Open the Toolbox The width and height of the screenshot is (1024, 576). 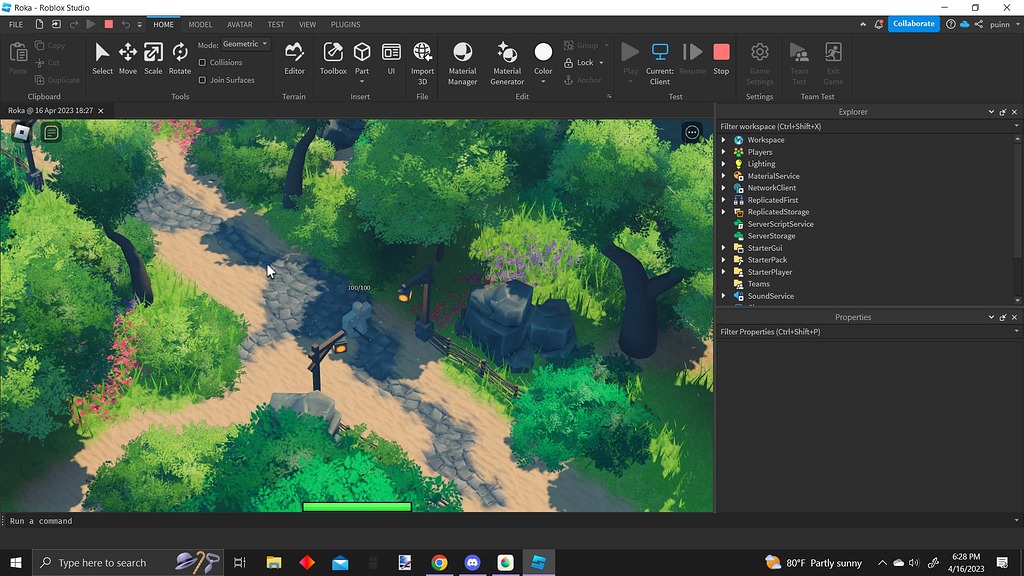[333, 58]
